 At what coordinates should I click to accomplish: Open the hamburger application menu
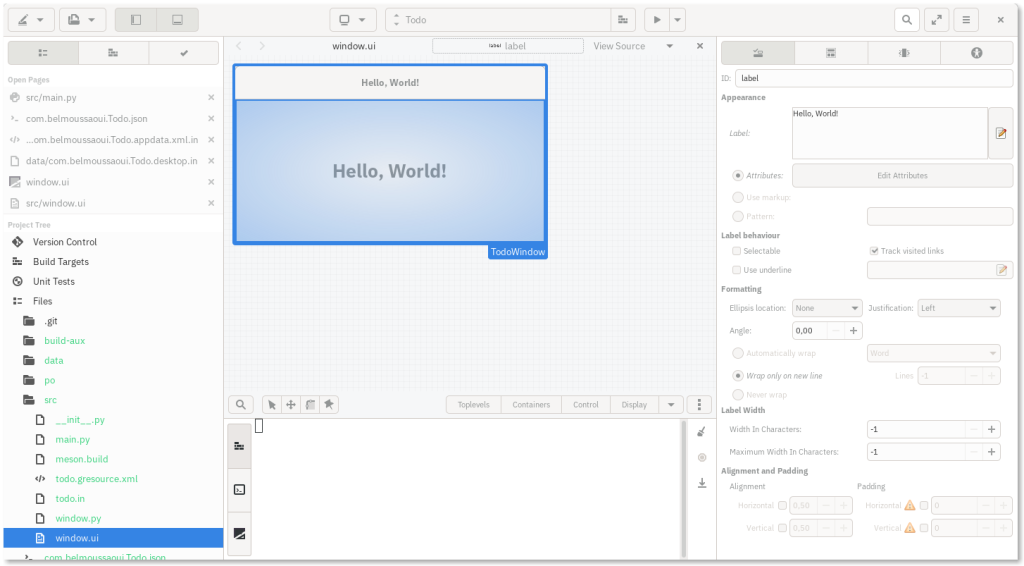[x=966, y=20]
